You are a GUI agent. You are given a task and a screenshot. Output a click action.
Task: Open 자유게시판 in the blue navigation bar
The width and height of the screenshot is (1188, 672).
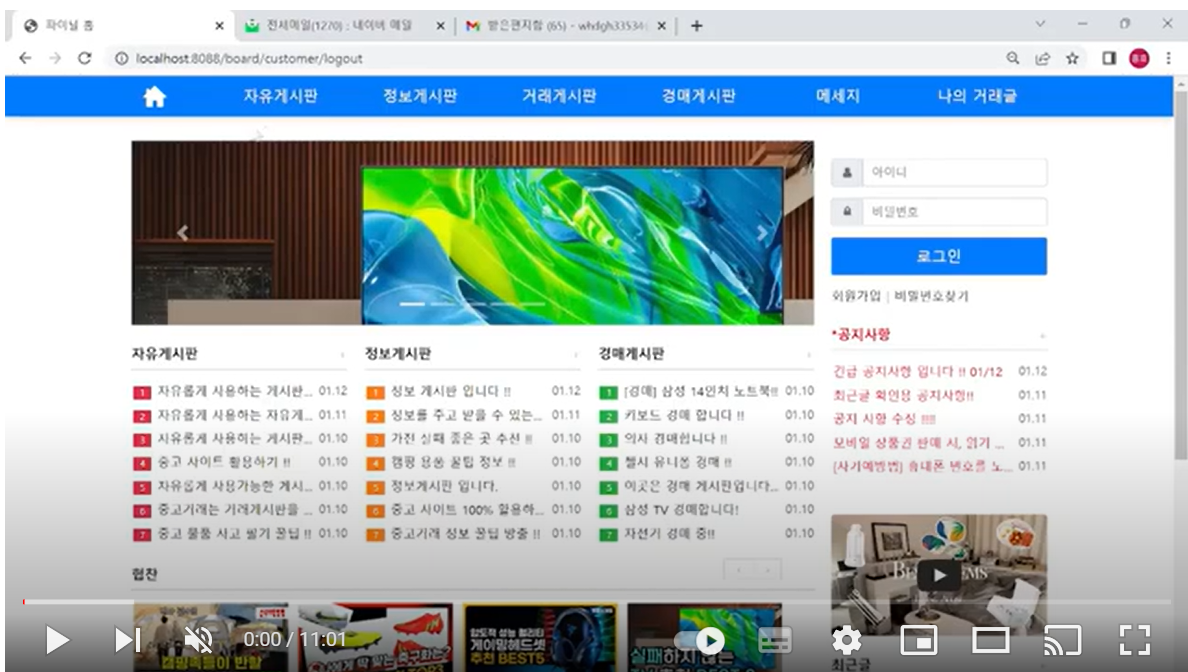pyautogui.click(x=280, y=96)
